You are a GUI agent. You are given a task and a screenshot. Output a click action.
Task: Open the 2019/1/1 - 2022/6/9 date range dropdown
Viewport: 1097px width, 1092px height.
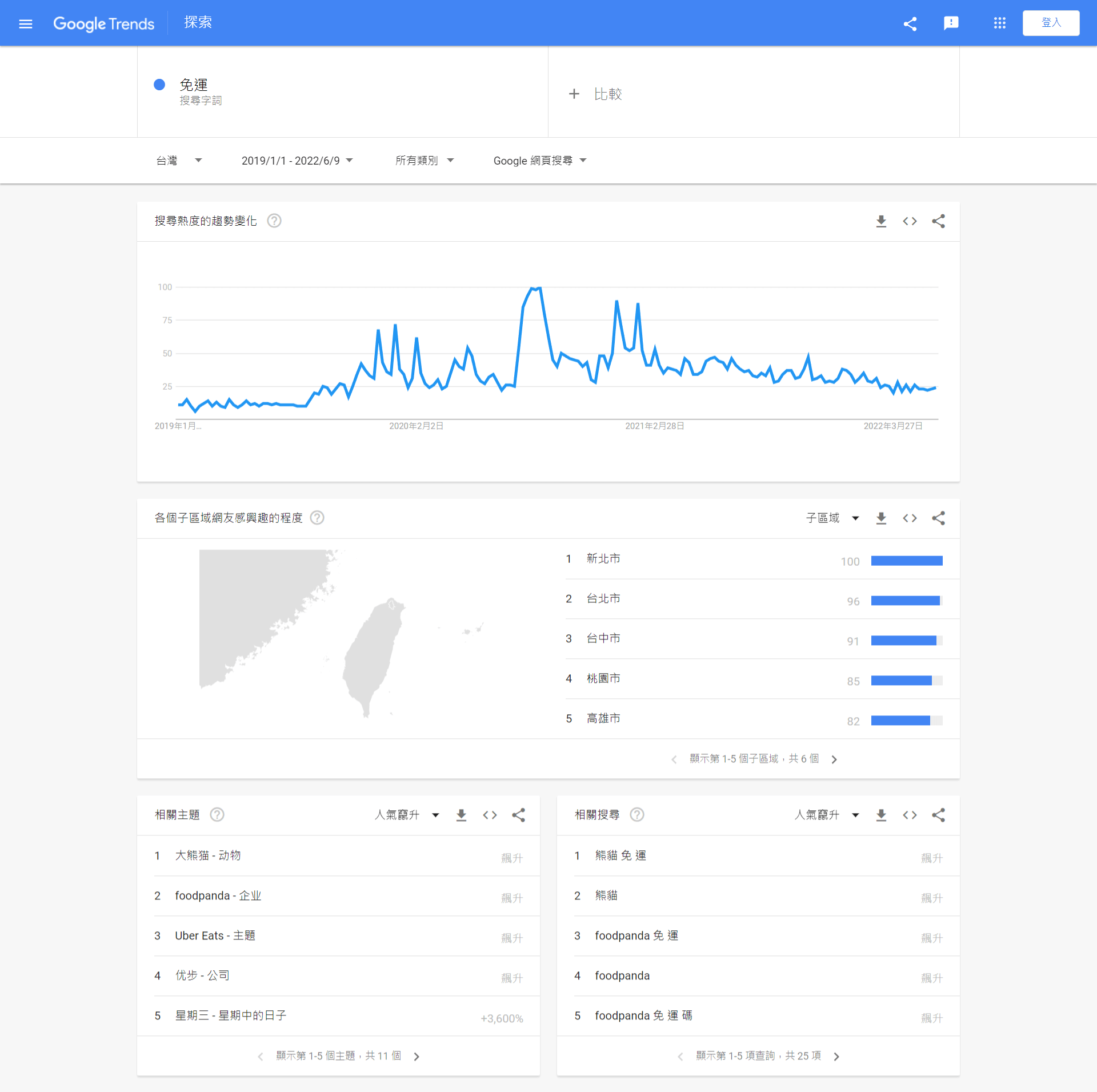297,161
